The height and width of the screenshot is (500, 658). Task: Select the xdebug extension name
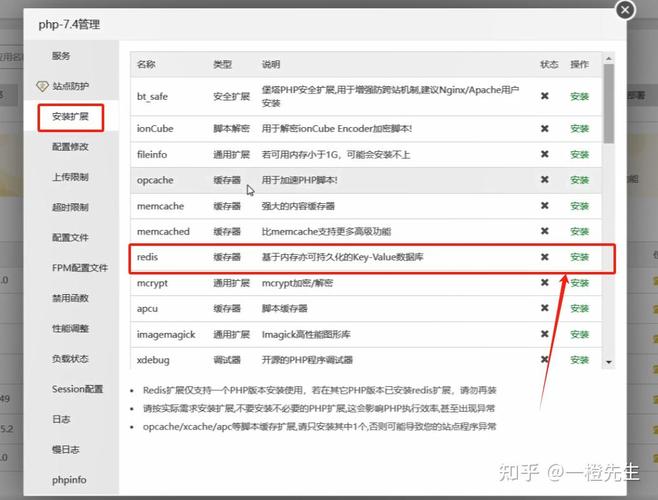click(153, 360)
